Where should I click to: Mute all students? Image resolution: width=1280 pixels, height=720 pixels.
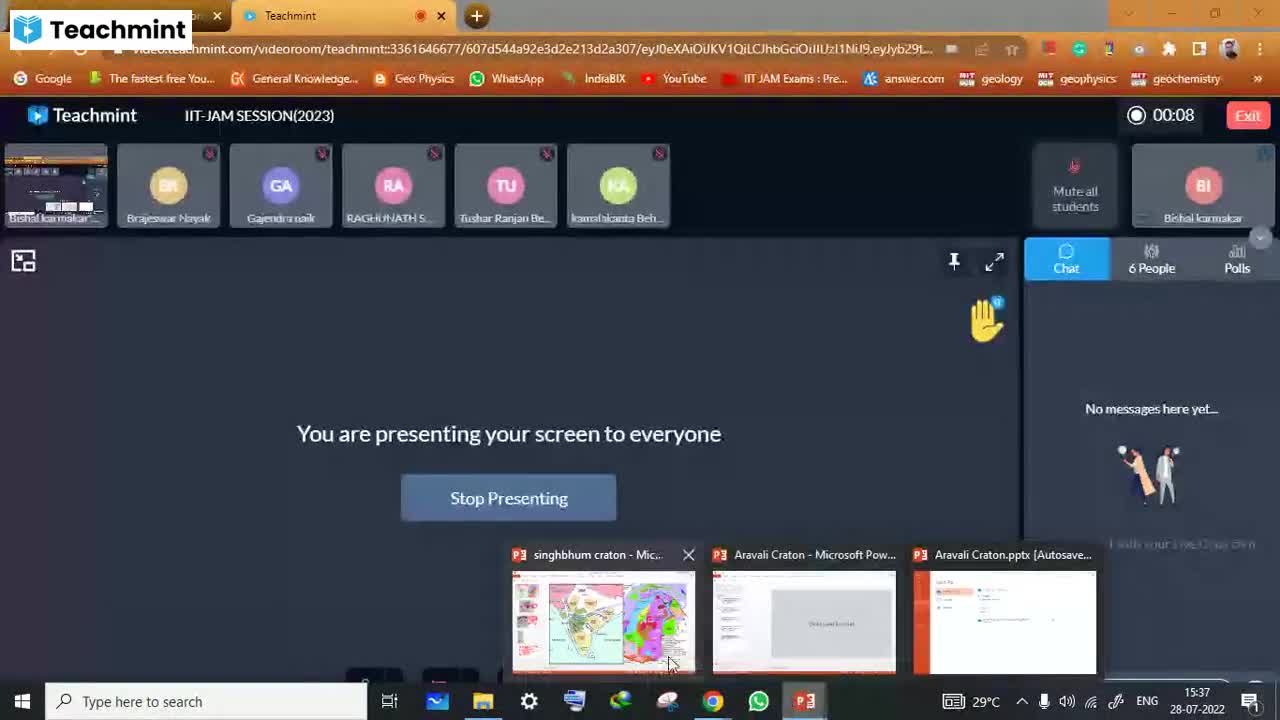click(1075, 186)
